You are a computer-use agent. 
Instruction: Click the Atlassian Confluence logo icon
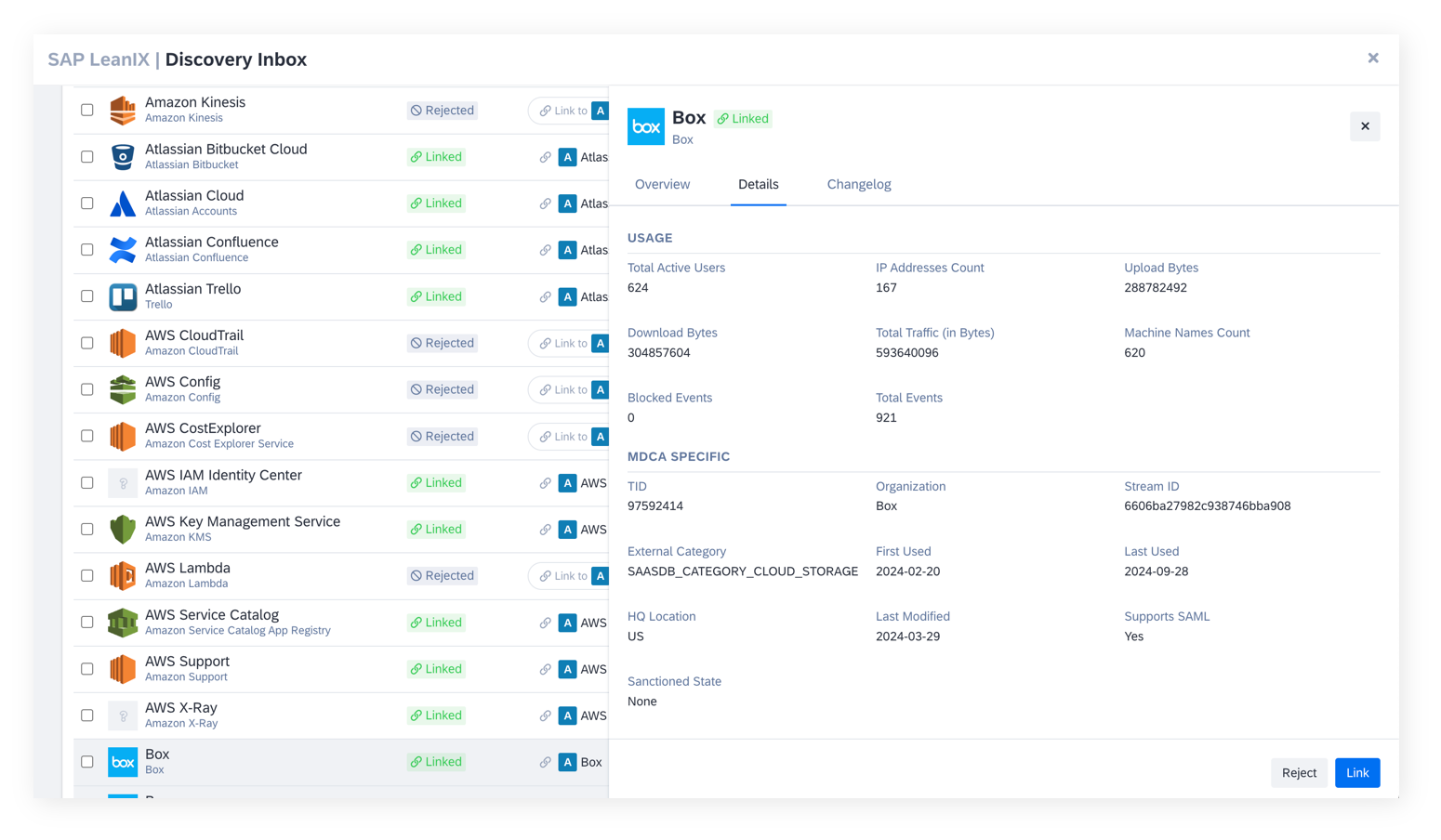(123, 250)
